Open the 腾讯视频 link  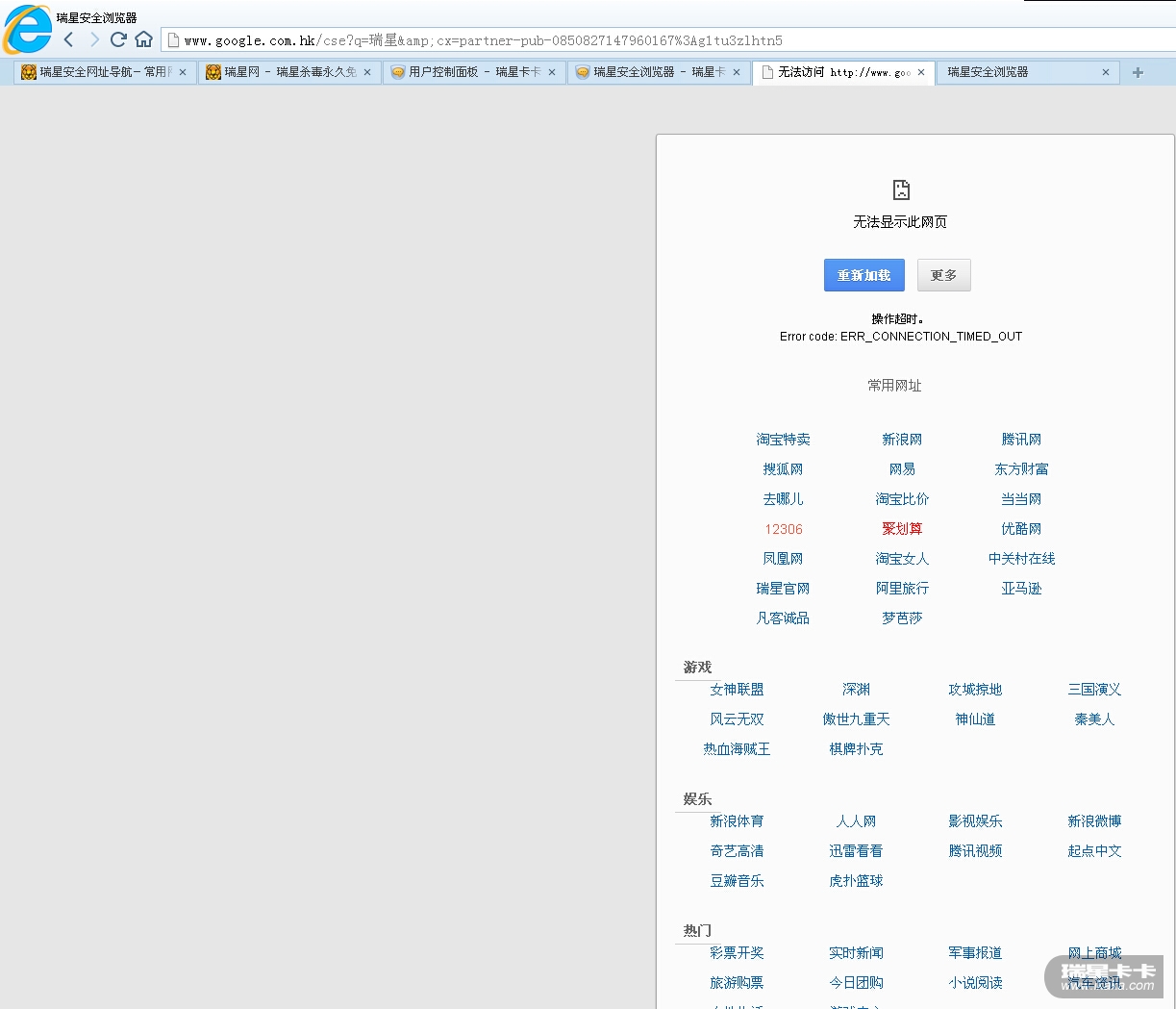coord(975,851)
